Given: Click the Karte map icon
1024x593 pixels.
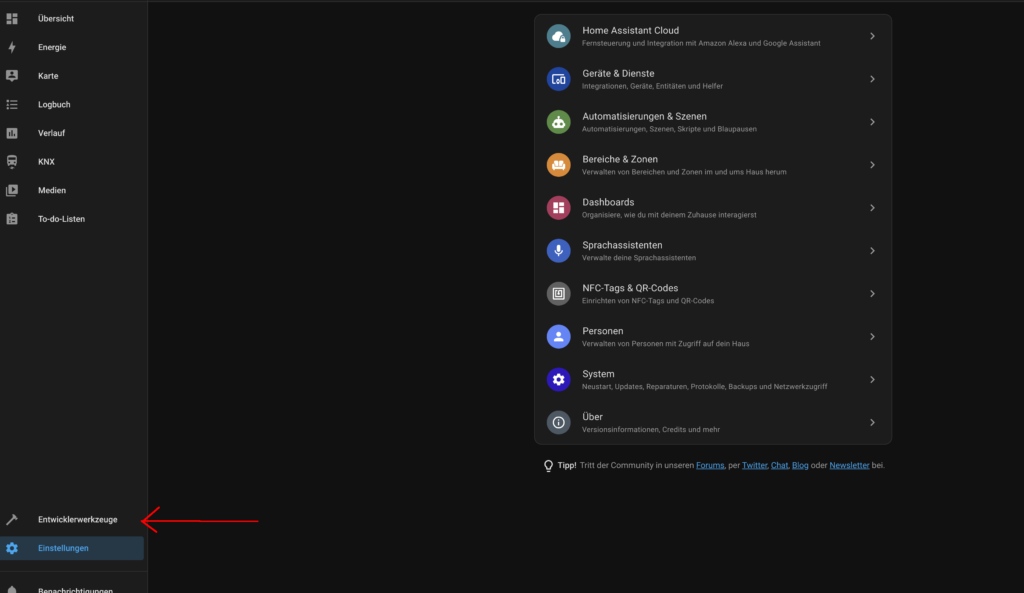Looking at the screenshot, I should point(12,76).
